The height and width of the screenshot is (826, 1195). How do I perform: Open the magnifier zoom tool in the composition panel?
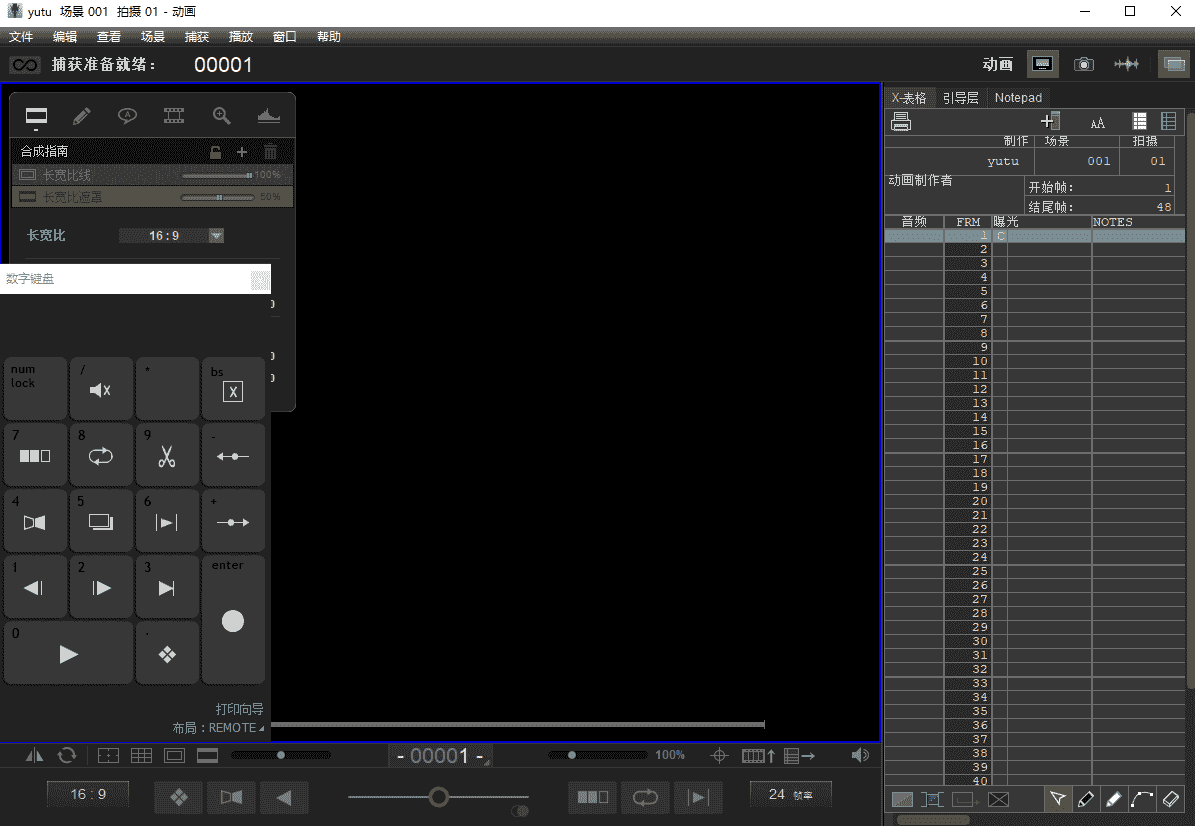pos(222,116)
